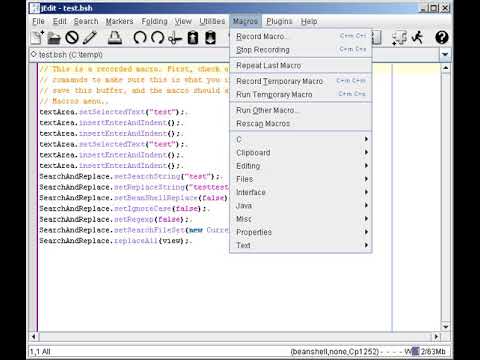Click the Close Buffer circle-slash icon
The height and width of the screenshot is (360, 480).
pos(72,38)
